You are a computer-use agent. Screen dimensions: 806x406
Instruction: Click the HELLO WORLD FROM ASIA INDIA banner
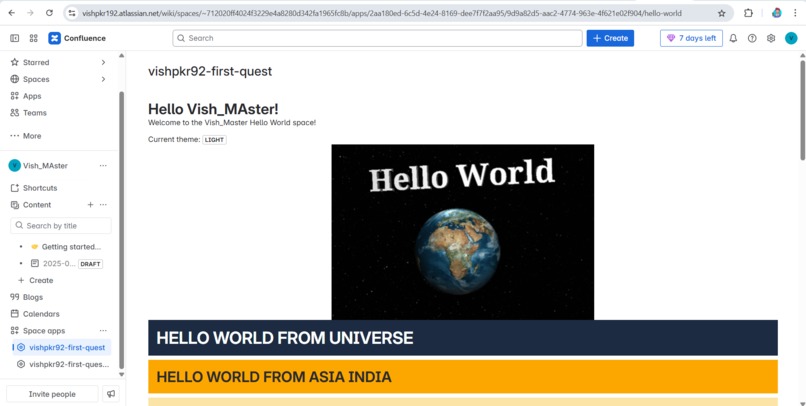point(463,377)
